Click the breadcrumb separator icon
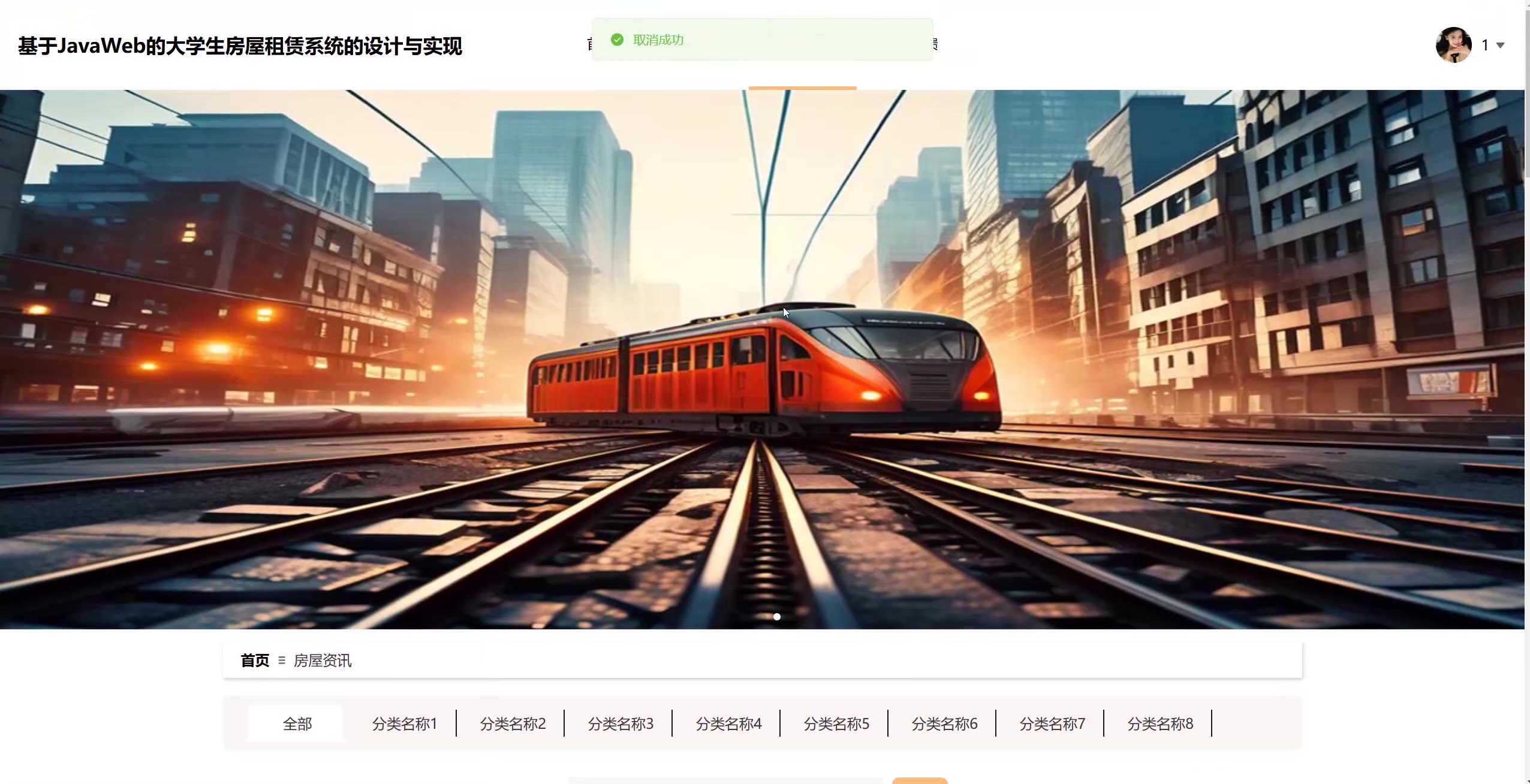 click(281, 661)
